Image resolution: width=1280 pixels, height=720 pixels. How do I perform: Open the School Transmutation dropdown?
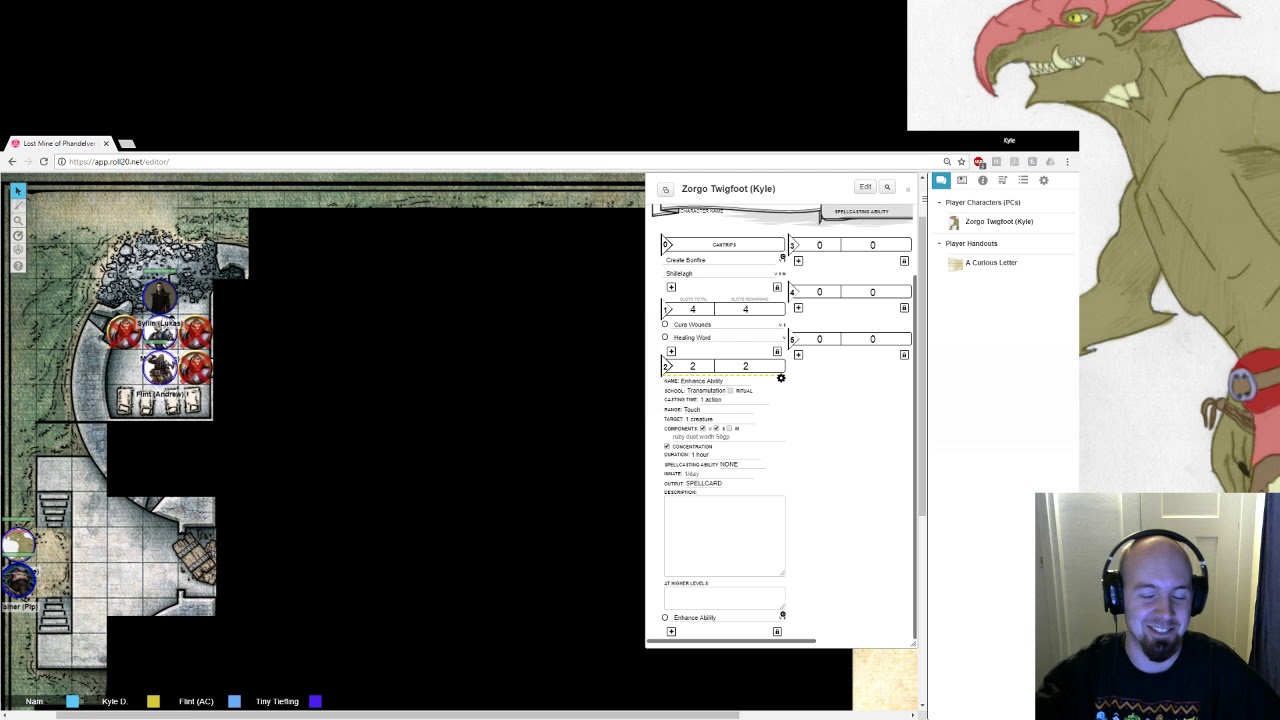(706, 390)
